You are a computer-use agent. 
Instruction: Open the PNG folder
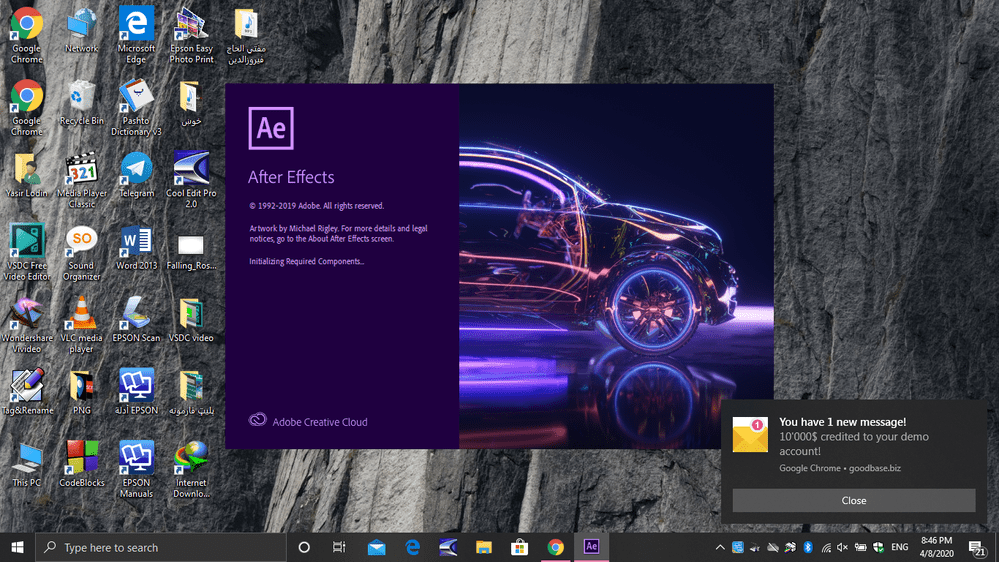coord(82,393)
